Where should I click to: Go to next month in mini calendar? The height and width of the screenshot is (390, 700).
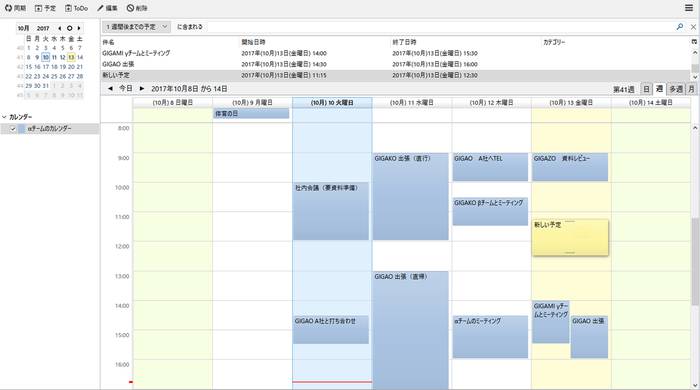(x=79, y=28)
